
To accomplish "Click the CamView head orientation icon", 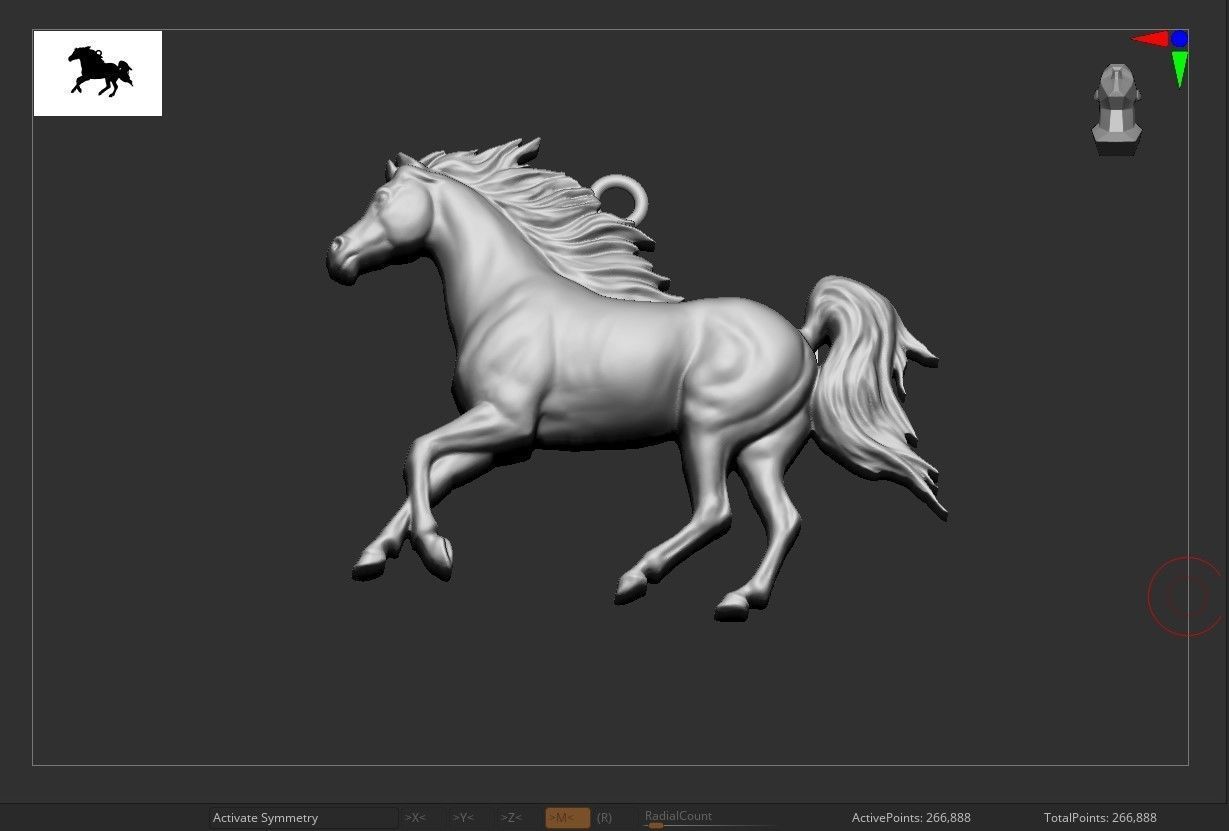I will click(1116, 108).
